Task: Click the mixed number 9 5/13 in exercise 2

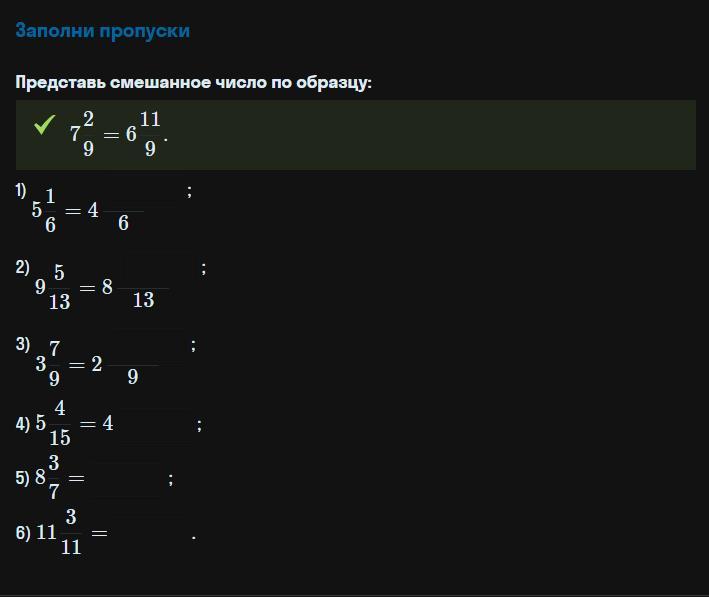Action: click(53, 287)
